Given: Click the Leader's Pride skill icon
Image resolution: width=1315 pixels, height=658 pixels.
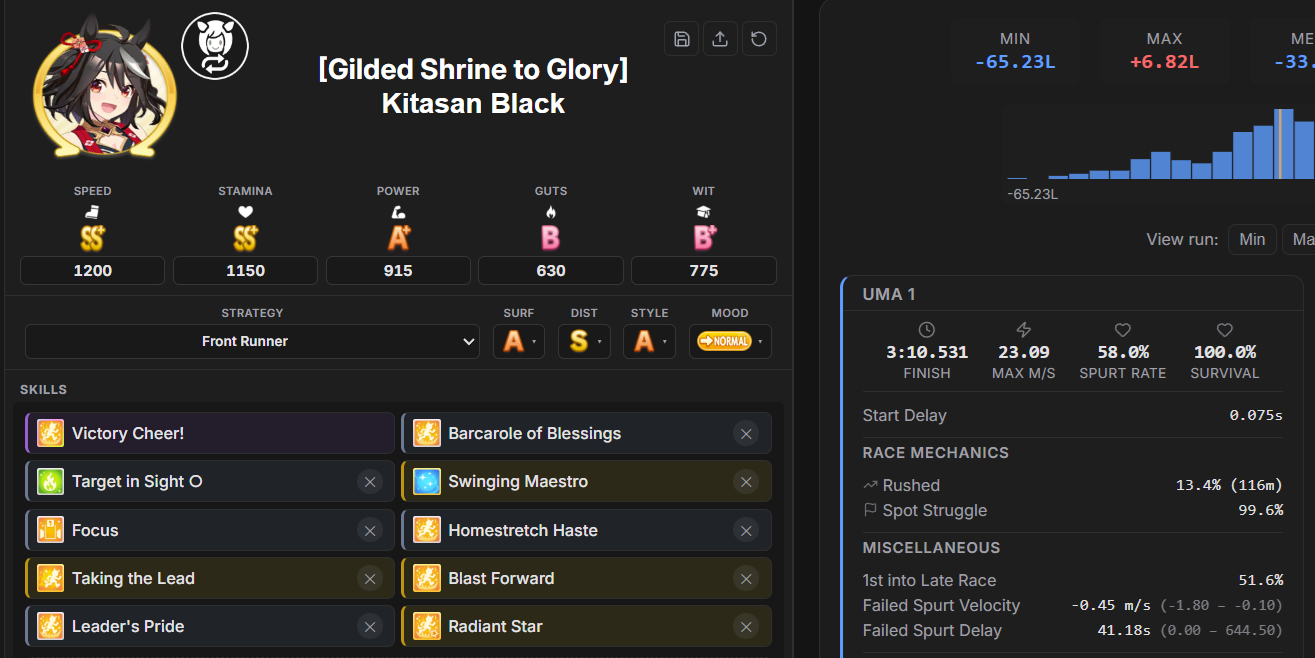Looking at the screenshot, I should pos(51,626).
